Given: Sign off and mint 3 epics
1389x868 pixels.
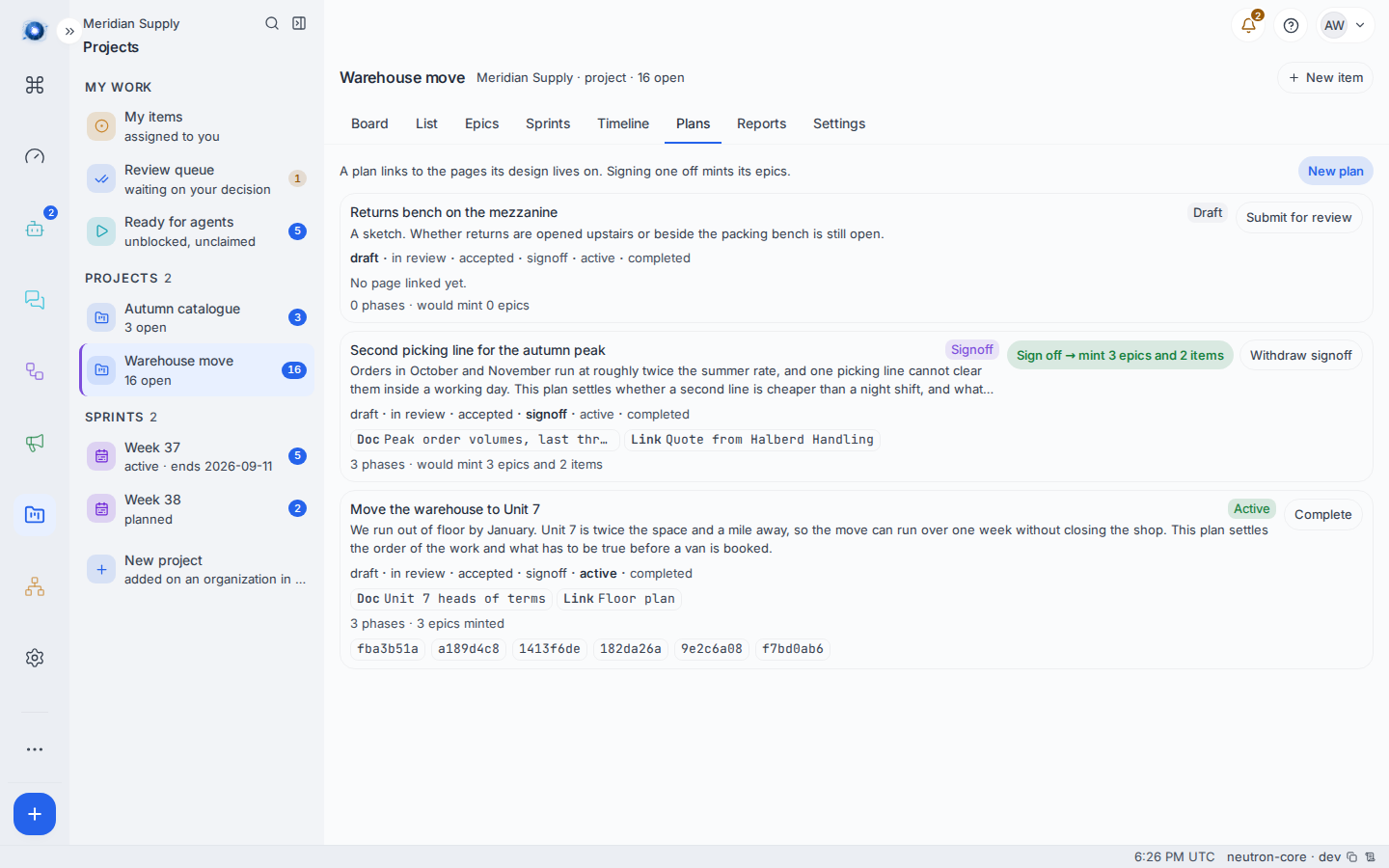Looking at the screenshot, I should click(x=1120, y=355).
